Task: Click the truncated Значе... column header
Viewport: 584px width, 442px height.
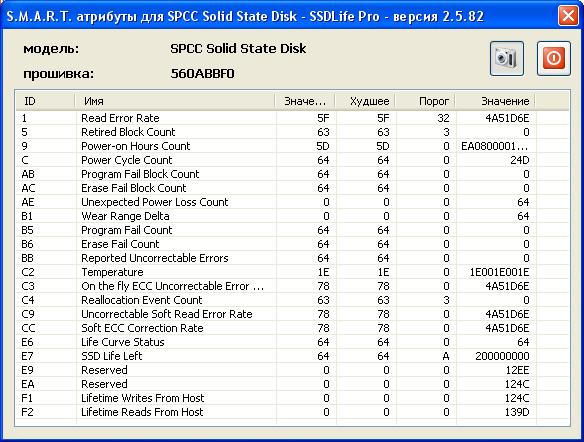Action: point(305,101)
